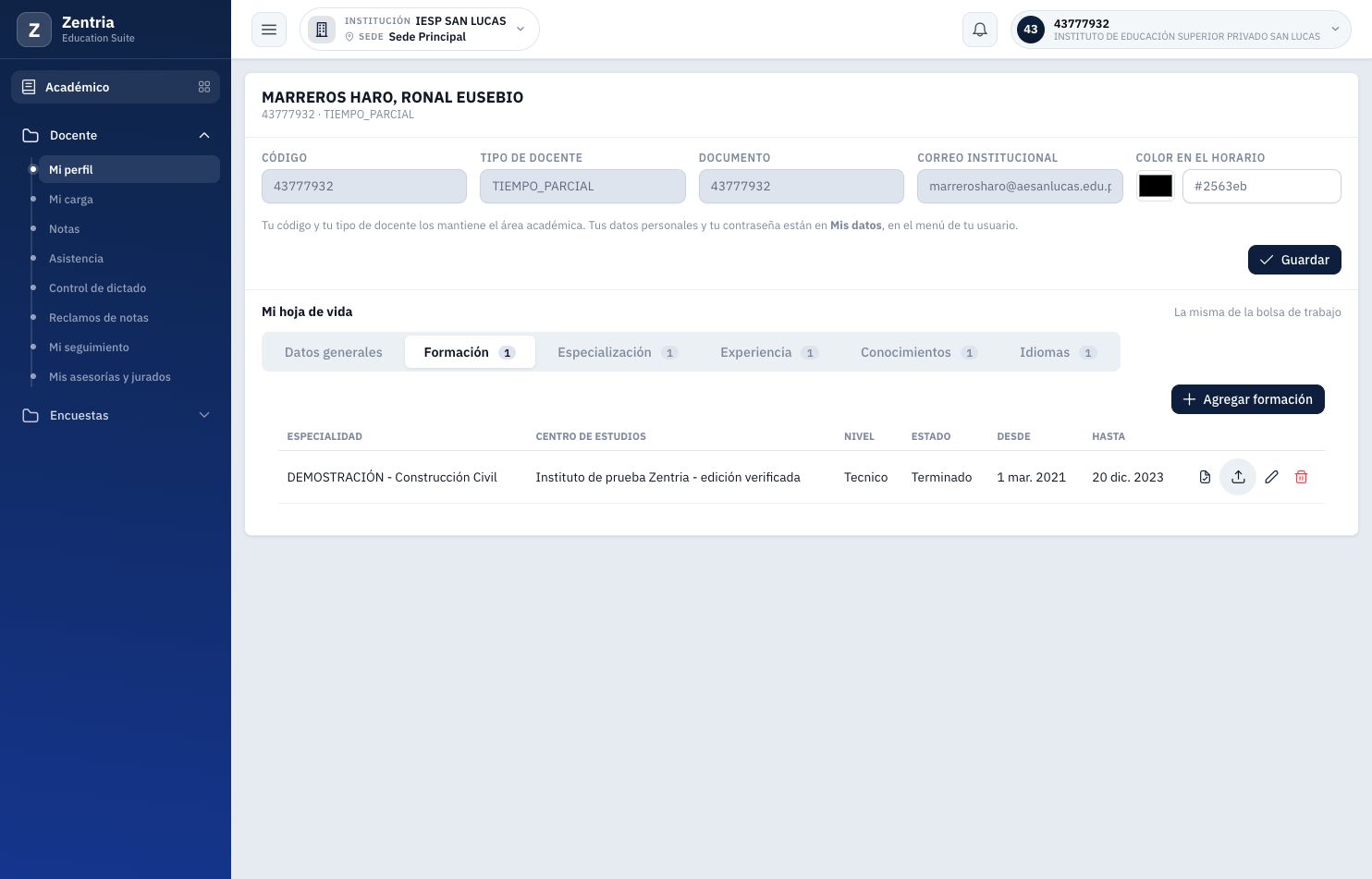
Task: Click the Encuestas folder icon
Action: (31, 415)
